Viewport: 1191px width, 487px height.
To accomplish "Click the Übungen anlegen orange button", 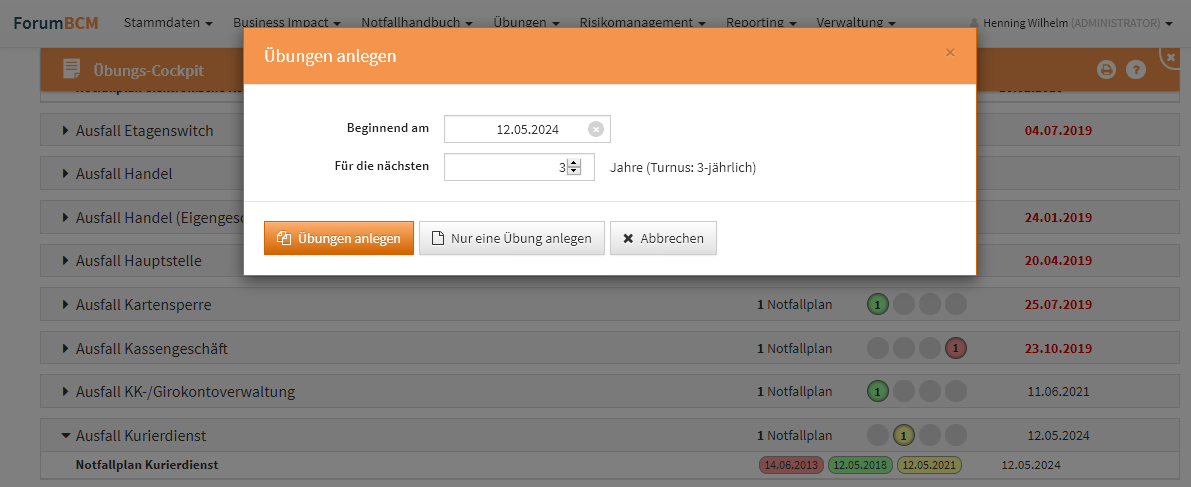I will pyautogui.click(x=339, y=238).
